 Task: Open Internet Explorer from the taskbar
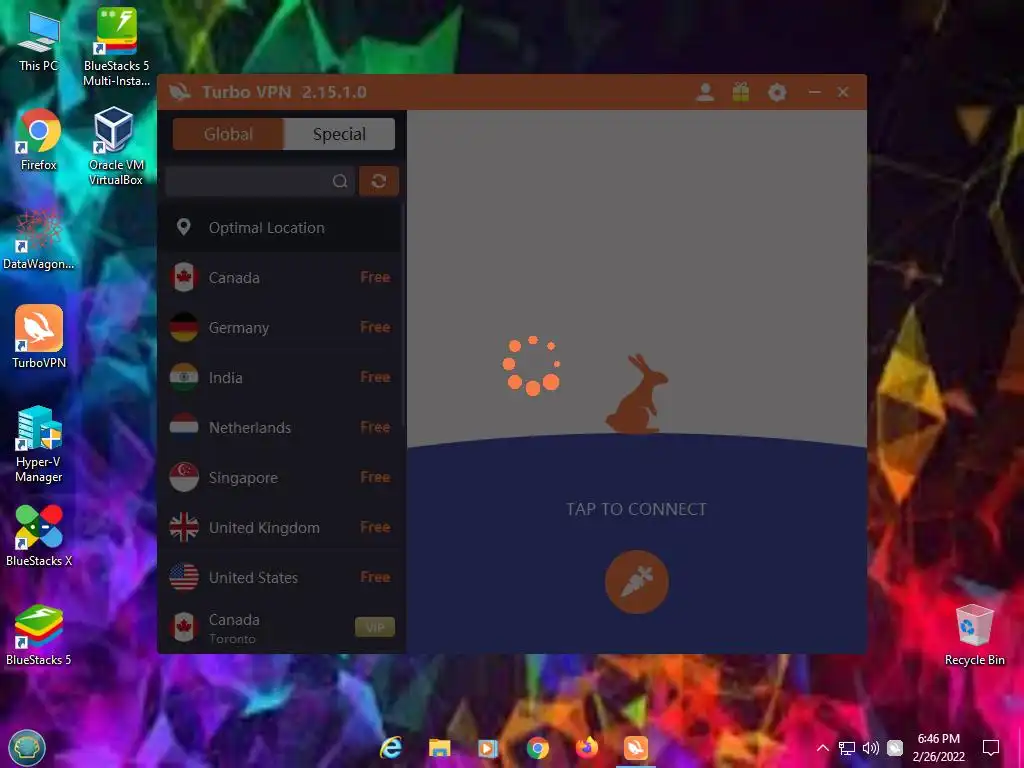pyautogui.click(x=391, y=748)
